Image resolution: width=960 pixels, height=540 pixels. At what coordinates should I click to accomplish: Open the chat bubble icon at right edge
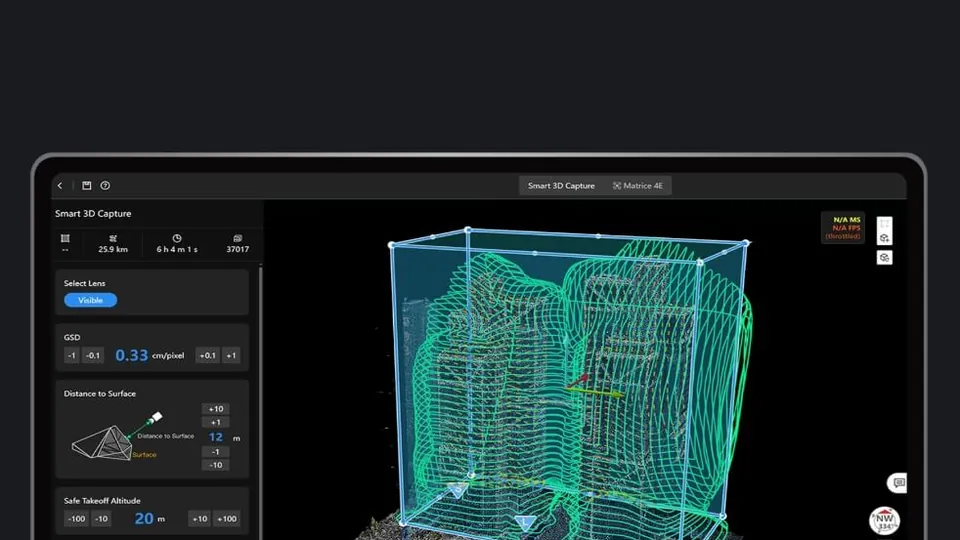898,482
